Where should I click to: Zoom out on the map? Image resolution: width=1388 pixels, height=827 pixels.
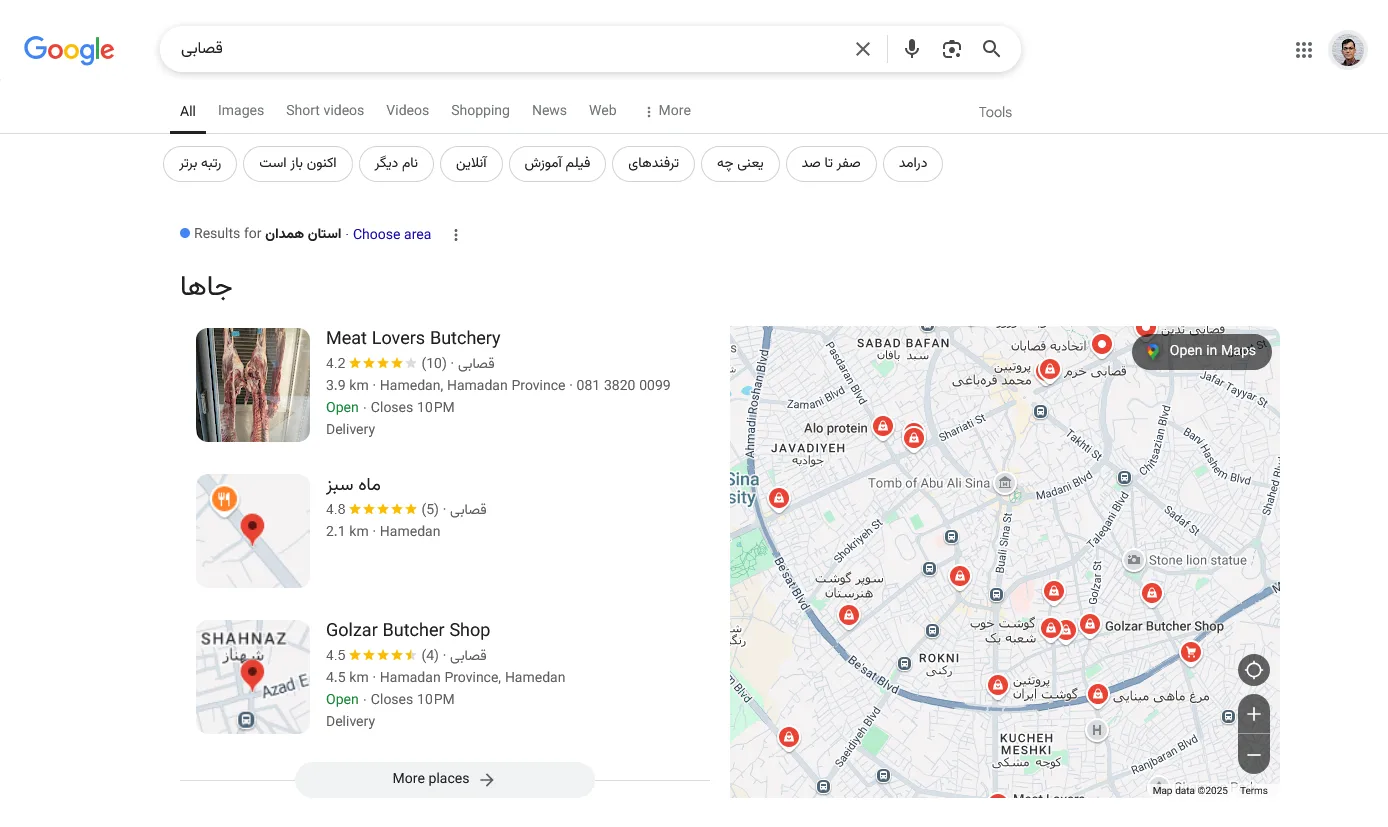pyautogui.click(x=1254, y=754)
